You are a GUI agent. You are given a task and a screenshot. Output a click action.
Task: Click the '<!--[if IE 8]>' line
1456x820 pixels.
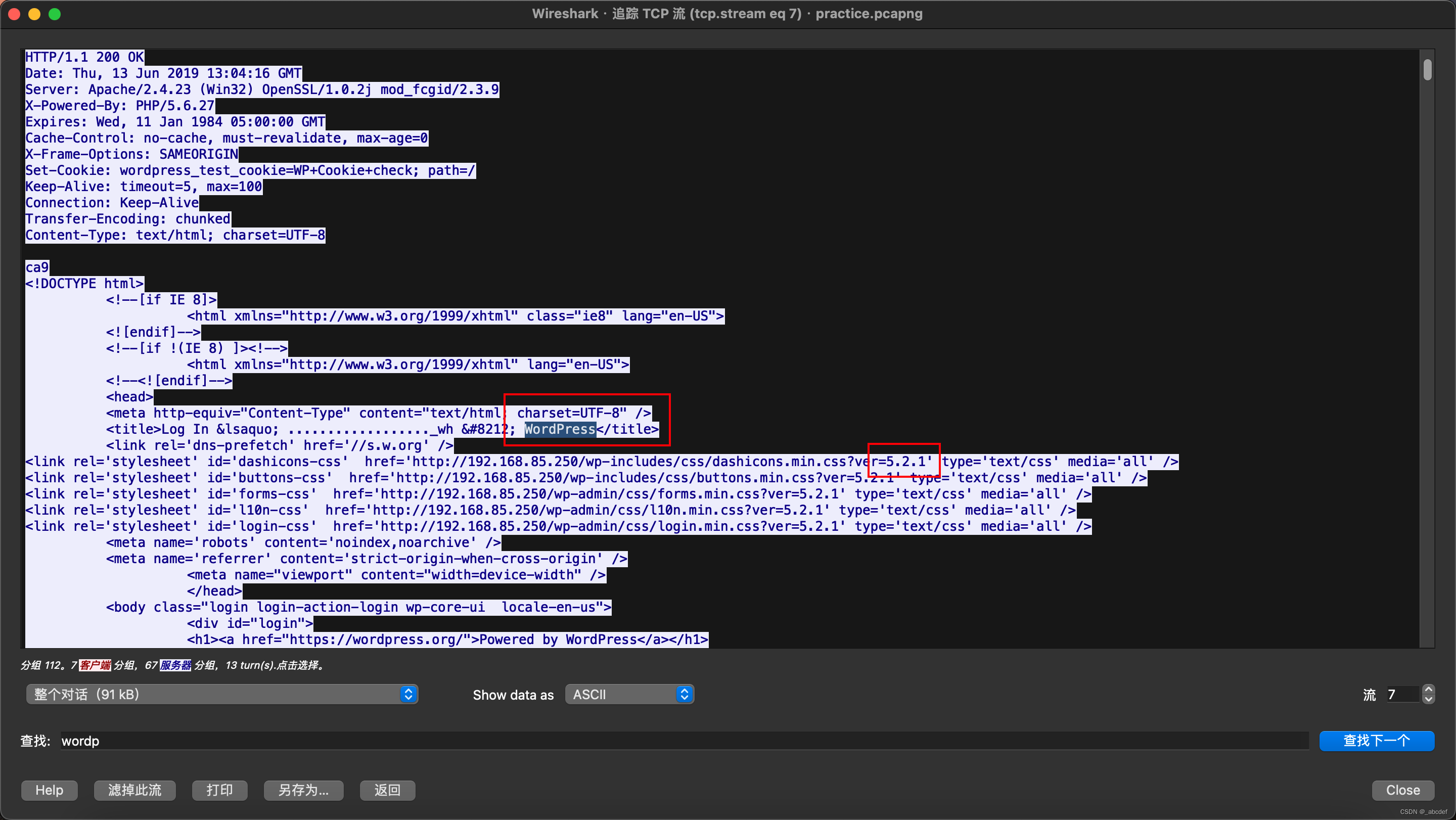(161, 300)
